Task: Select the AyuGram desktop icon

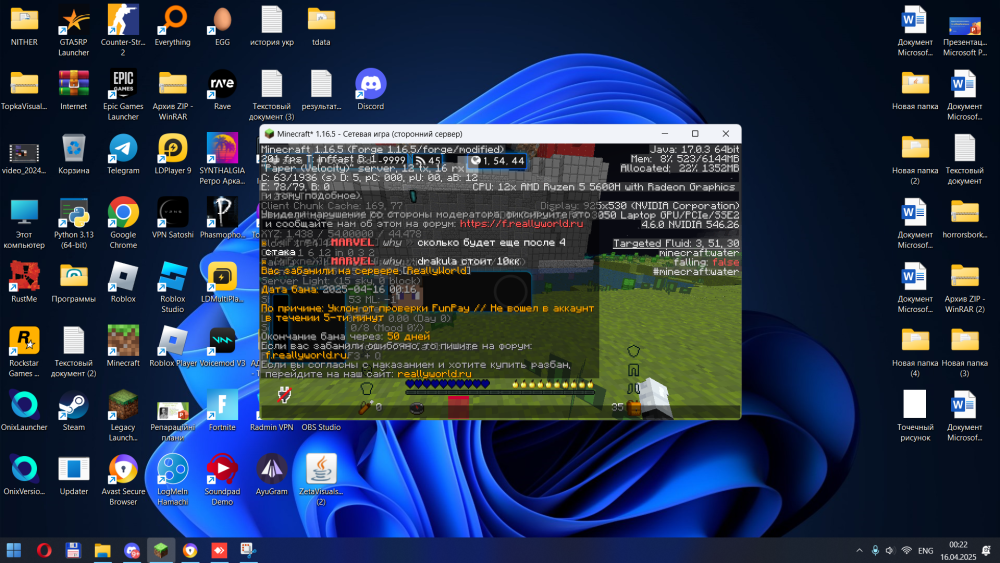Action: (272, 474)
